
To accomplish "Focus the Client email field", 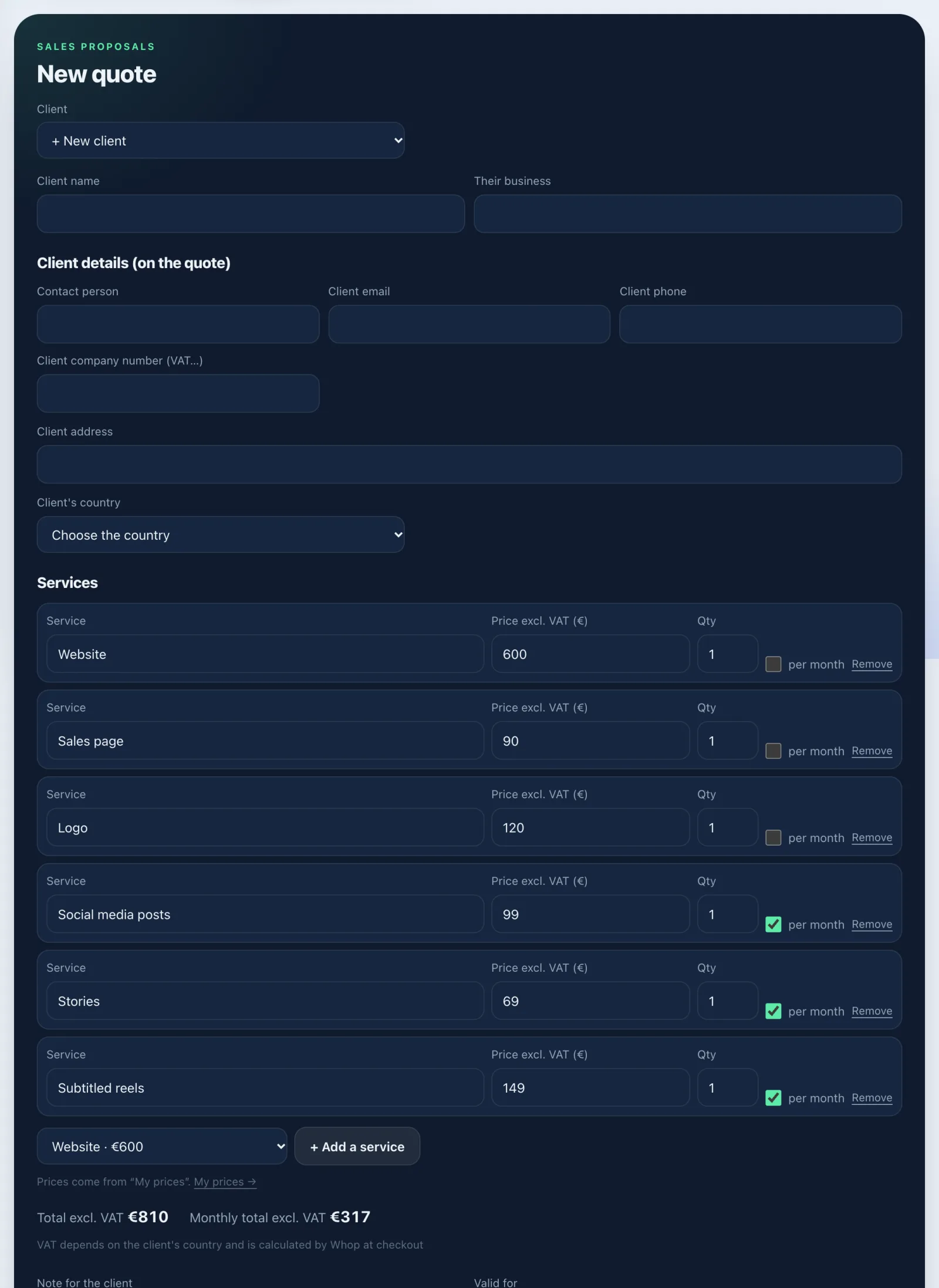I will click(x=469, y=324).
